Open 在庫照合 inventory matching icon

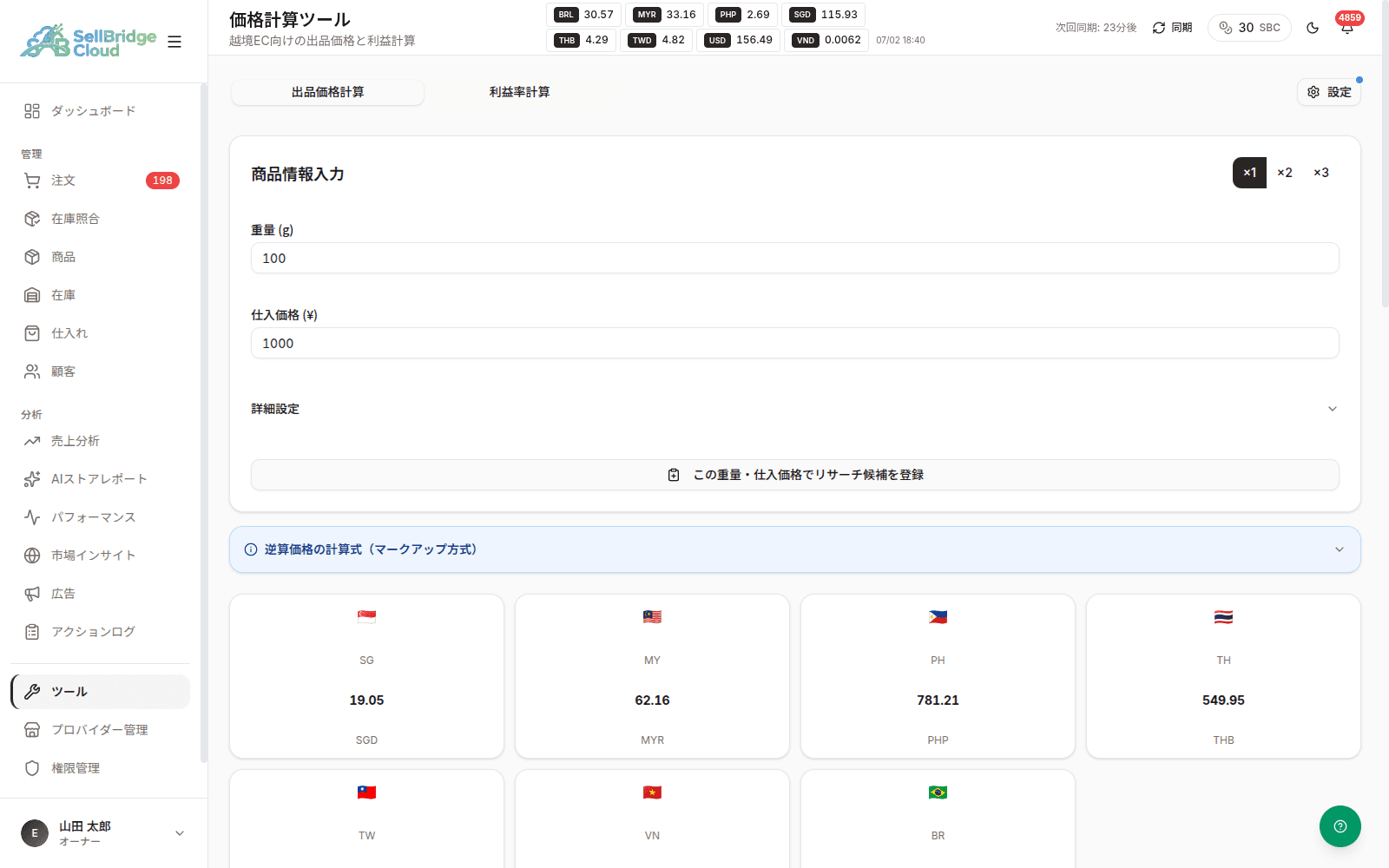32,219
